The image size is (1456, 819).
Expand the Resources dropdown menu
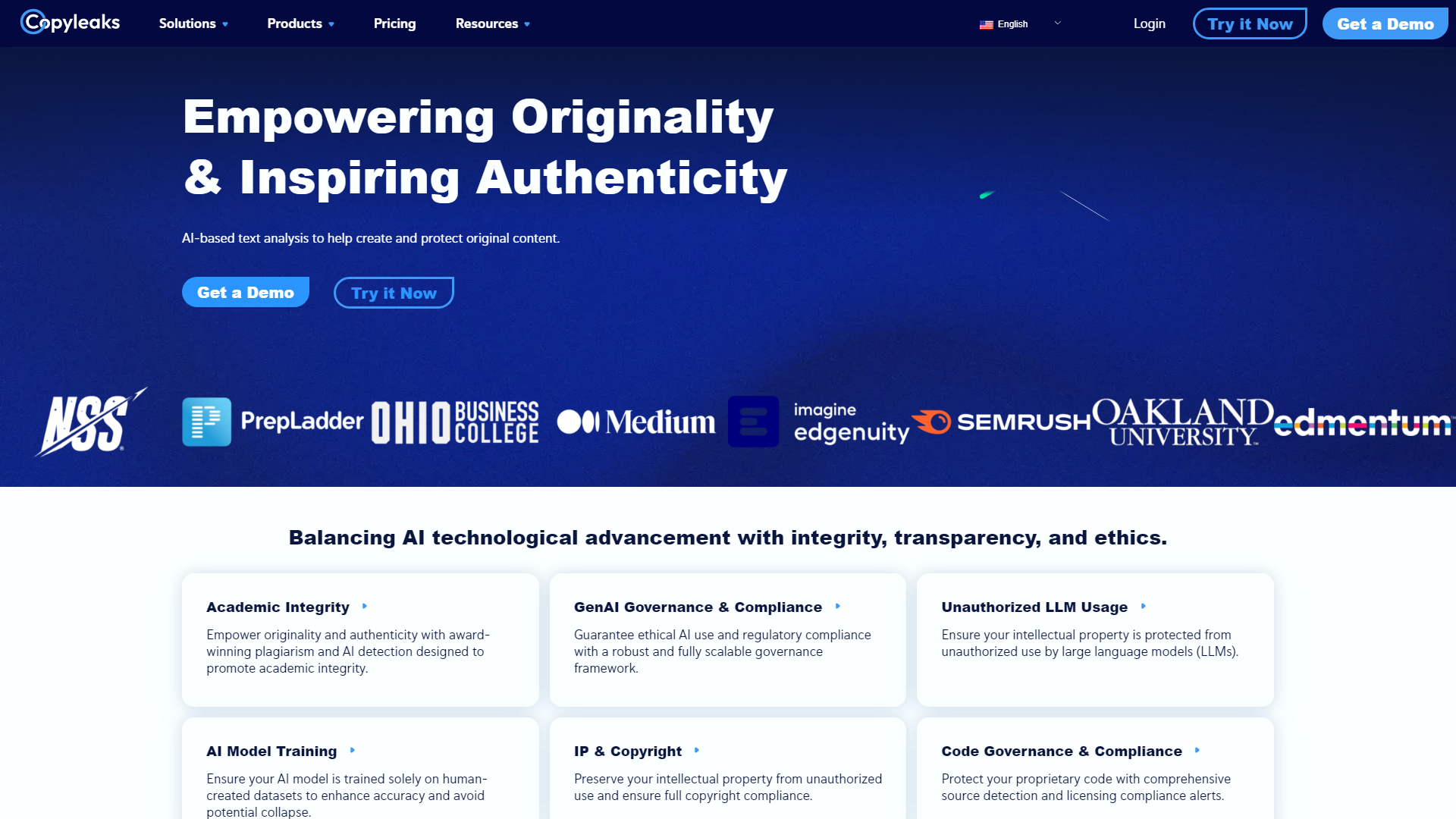493,23
